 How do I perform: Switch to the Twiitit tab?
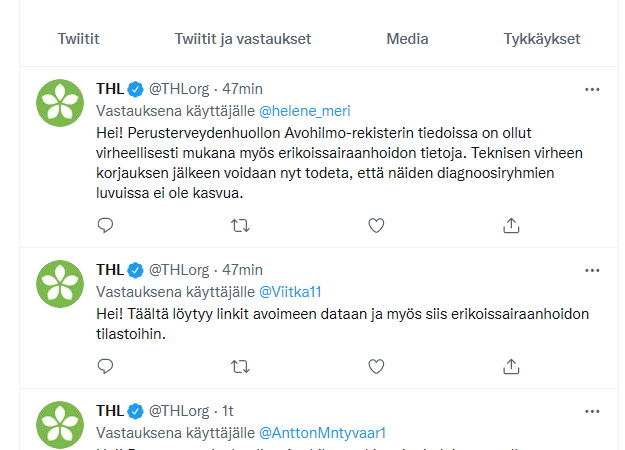click(78, 39)
